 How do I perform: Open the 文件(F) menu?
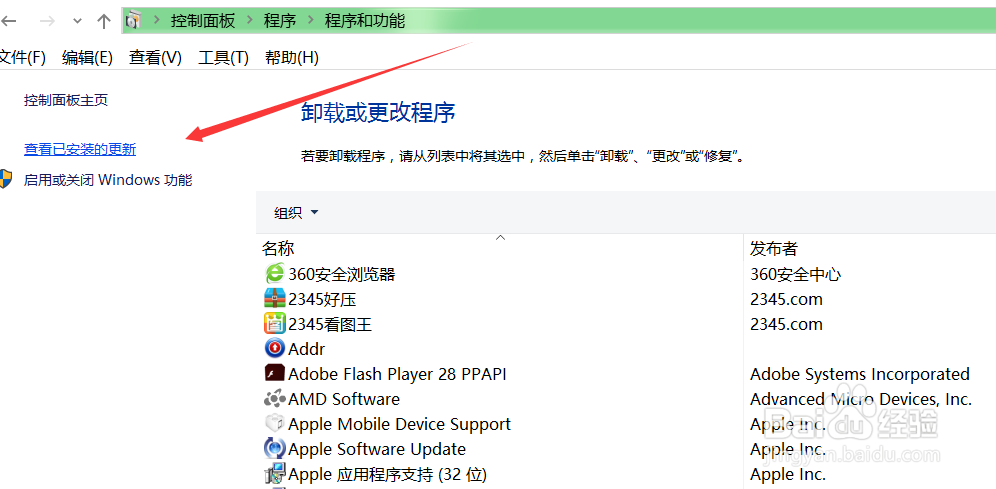coord(23,58)
